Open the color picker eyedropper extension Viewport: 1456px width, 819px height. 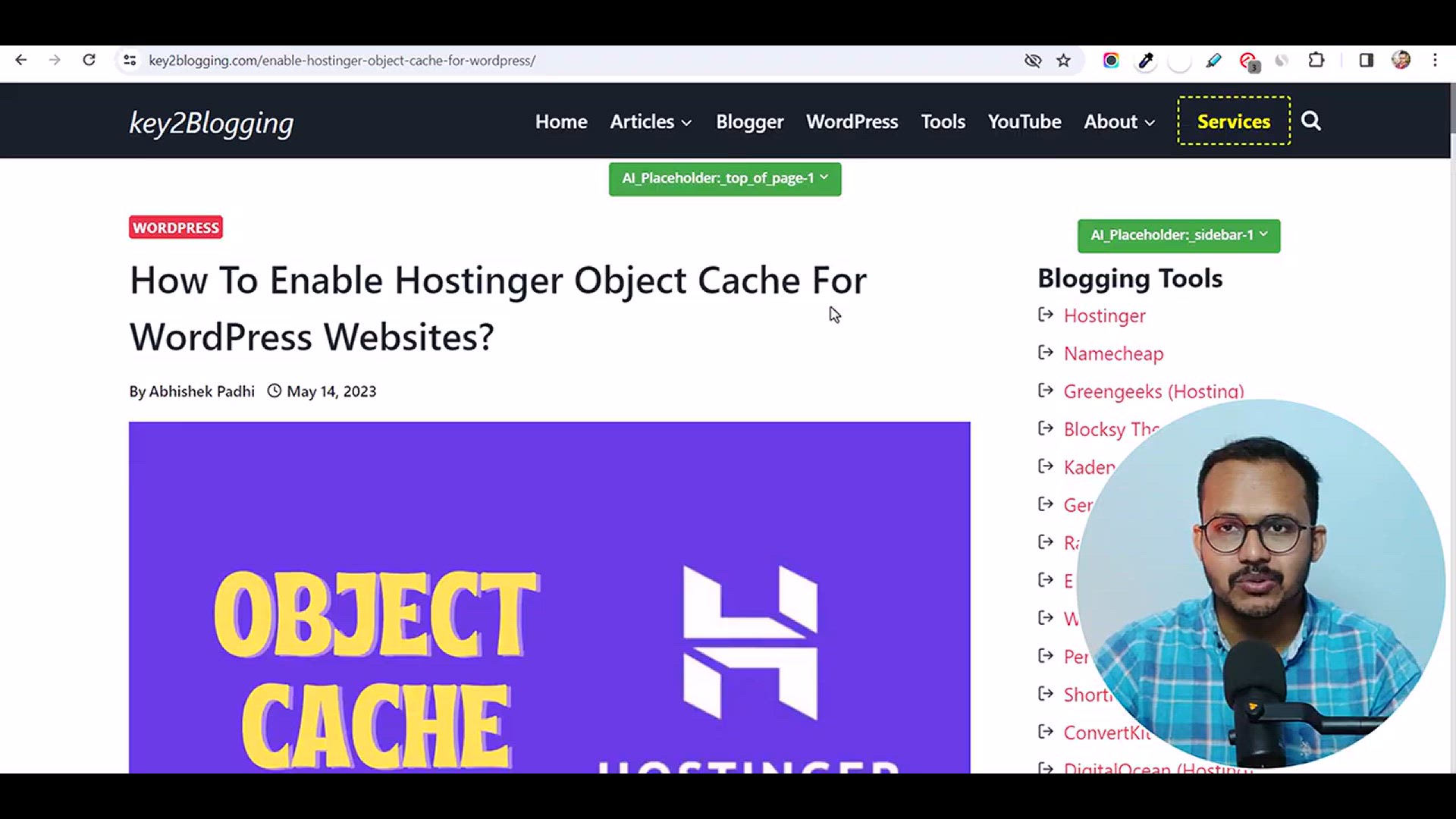tap(1146, 60)
